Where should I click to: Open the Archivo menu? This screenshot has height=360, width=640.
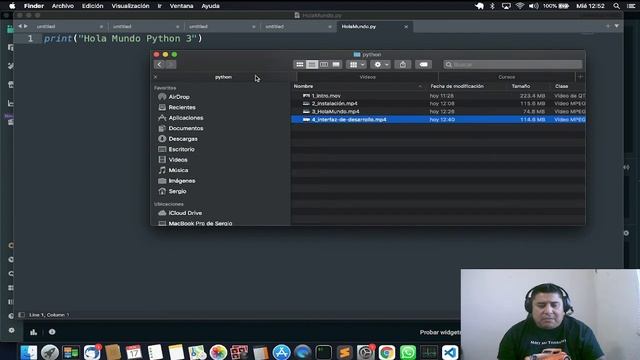coord(62,6)
